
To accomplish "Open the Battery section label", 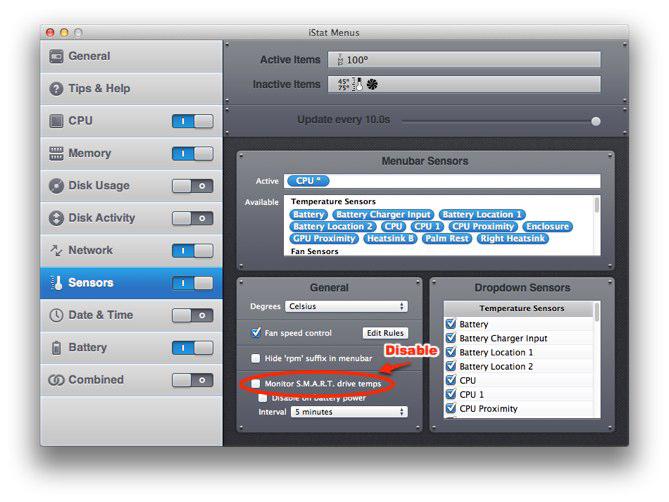I will (87, 348).
